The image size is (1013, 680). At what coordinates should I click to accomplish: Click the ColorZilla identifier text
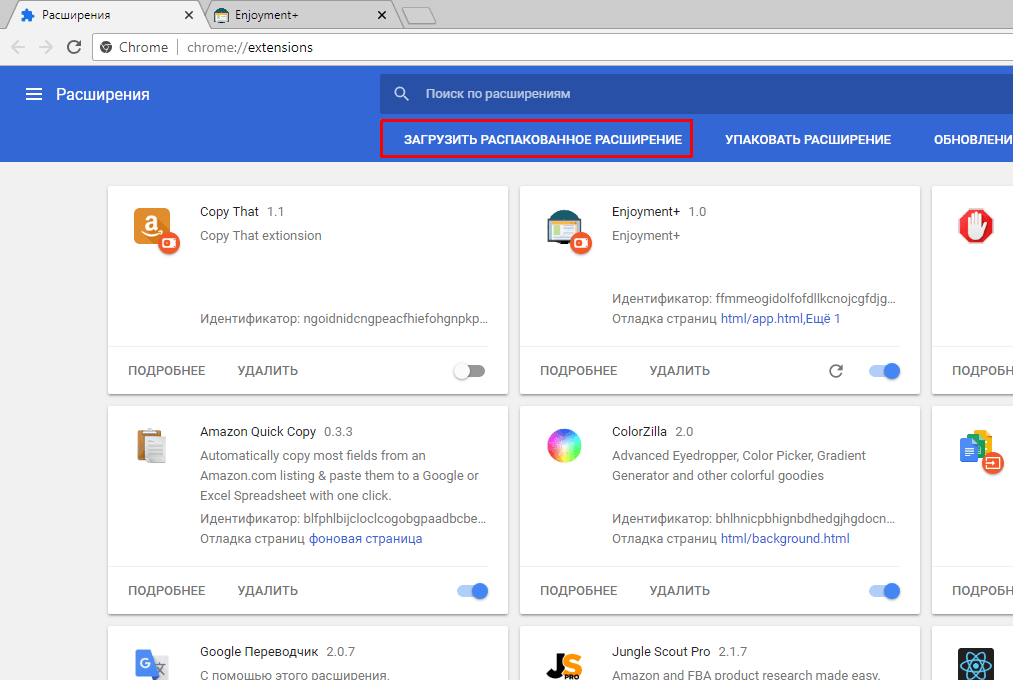pyautogui.click(x=753, y=519)
